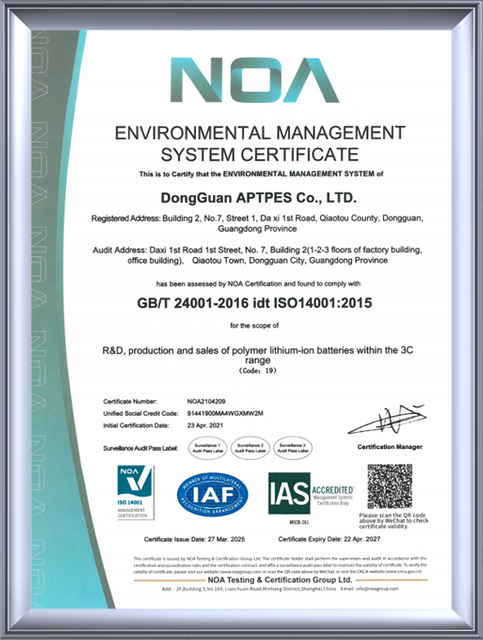Click the large NOA logo at top

[x=255, y=80]
